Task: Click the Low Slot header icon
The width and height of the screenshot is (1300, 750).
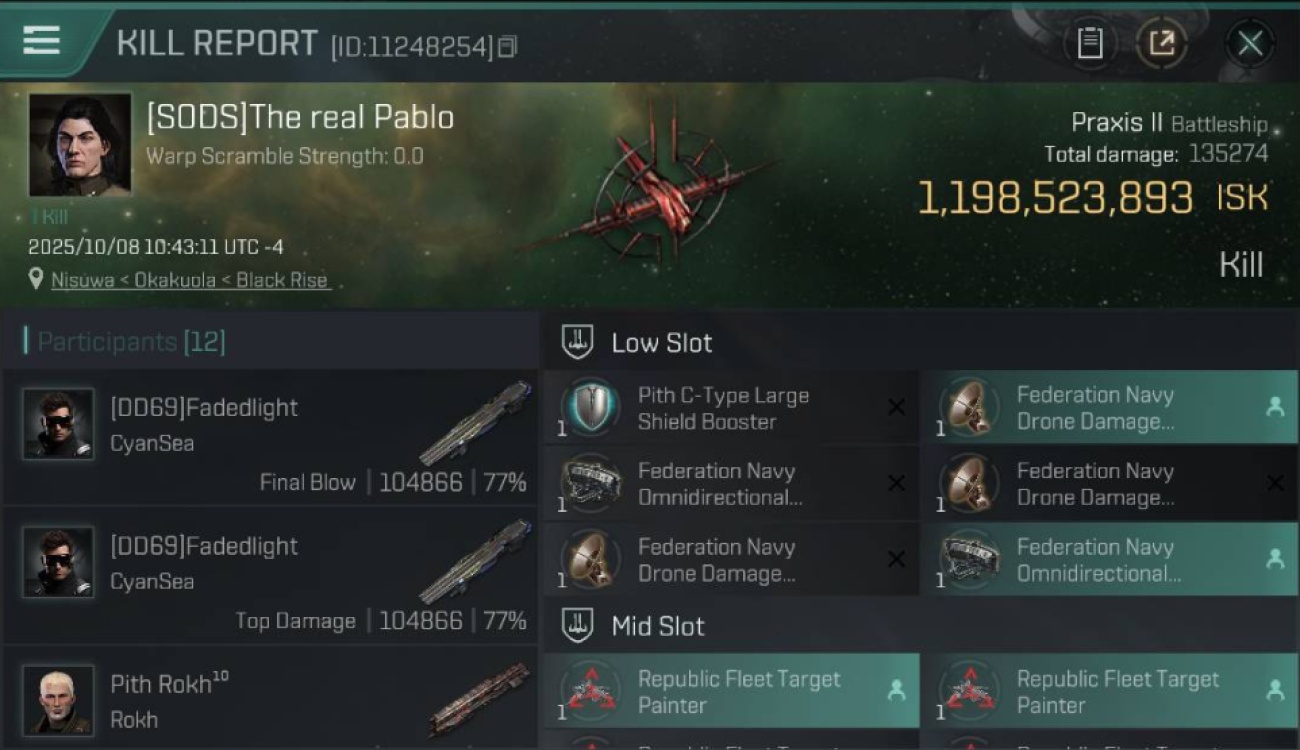Action: (x=578, y=342)
